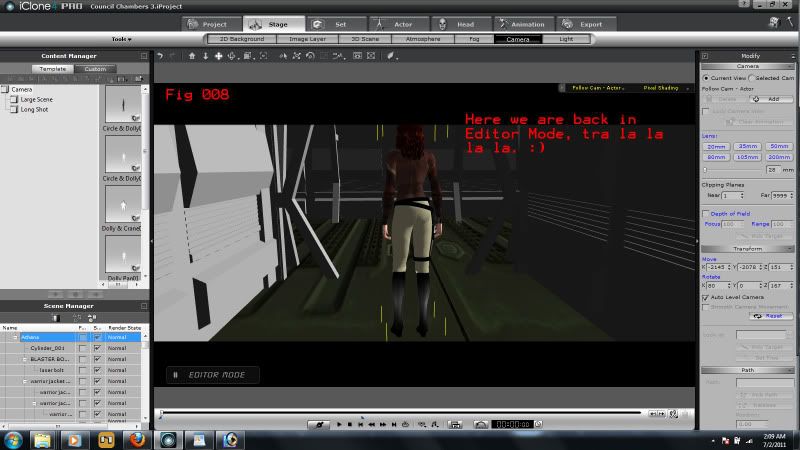The height and width of the screenshot is (450, 800).
Task: Switch to the Project main tab
Action: 212,24
